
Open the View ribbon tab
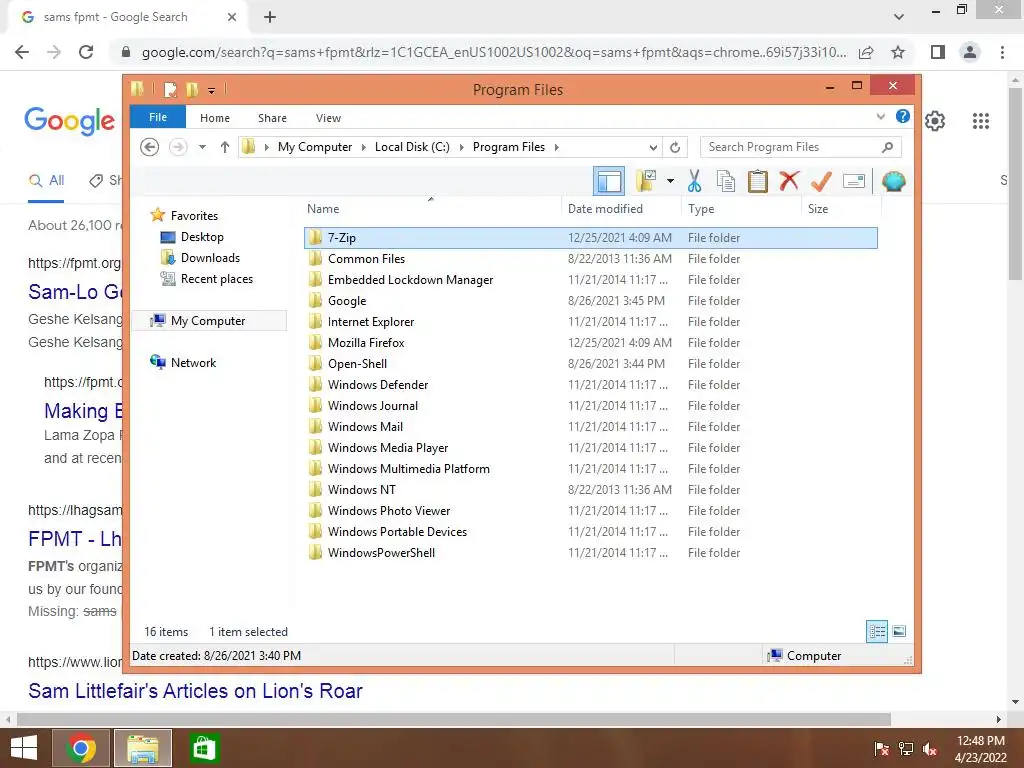tap(328, 118)
